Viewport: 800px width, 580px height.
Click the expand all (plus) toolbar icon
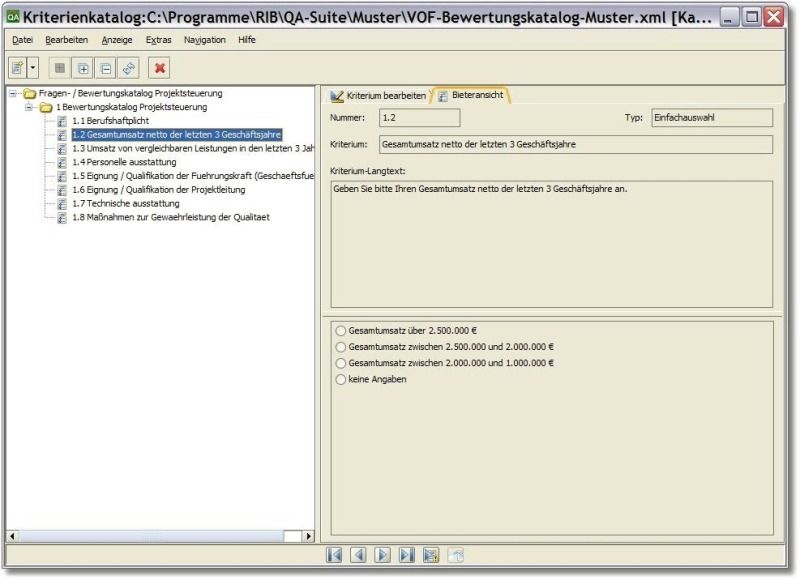83,68
